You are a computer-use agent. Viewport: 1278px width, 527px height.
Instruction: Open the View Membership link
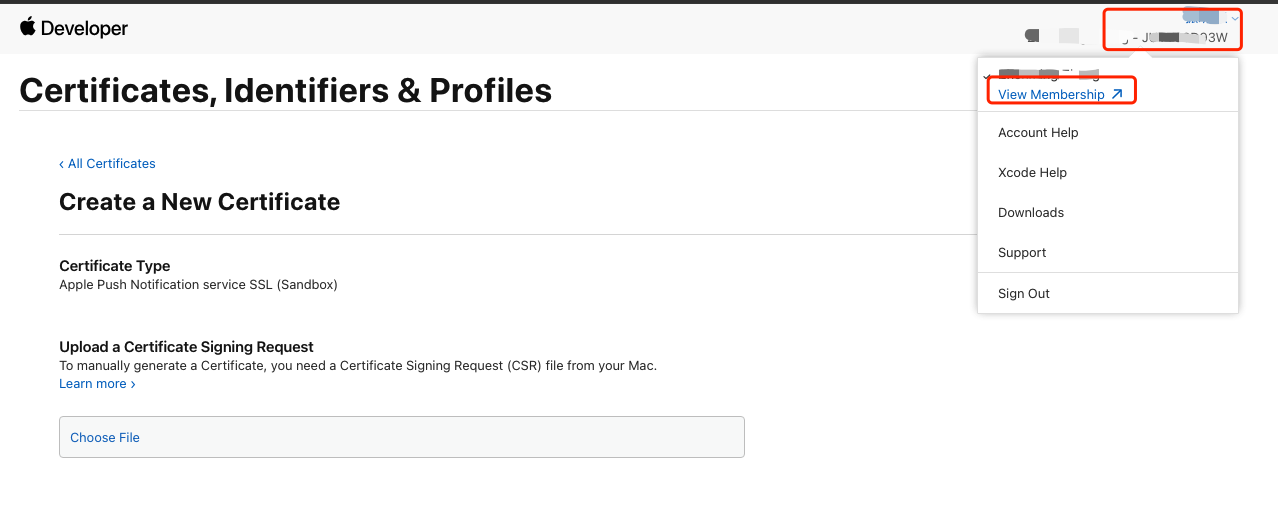(x=1051, y=94)
